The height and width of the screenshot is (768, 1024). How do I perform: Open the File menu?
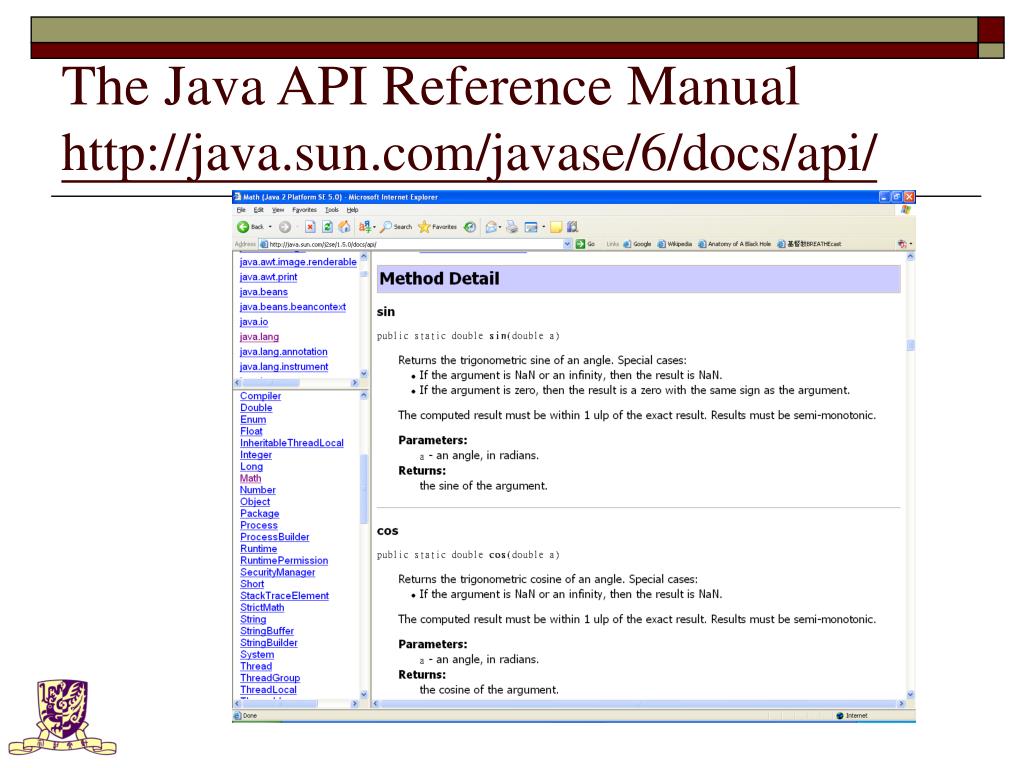tap(241, 210)
